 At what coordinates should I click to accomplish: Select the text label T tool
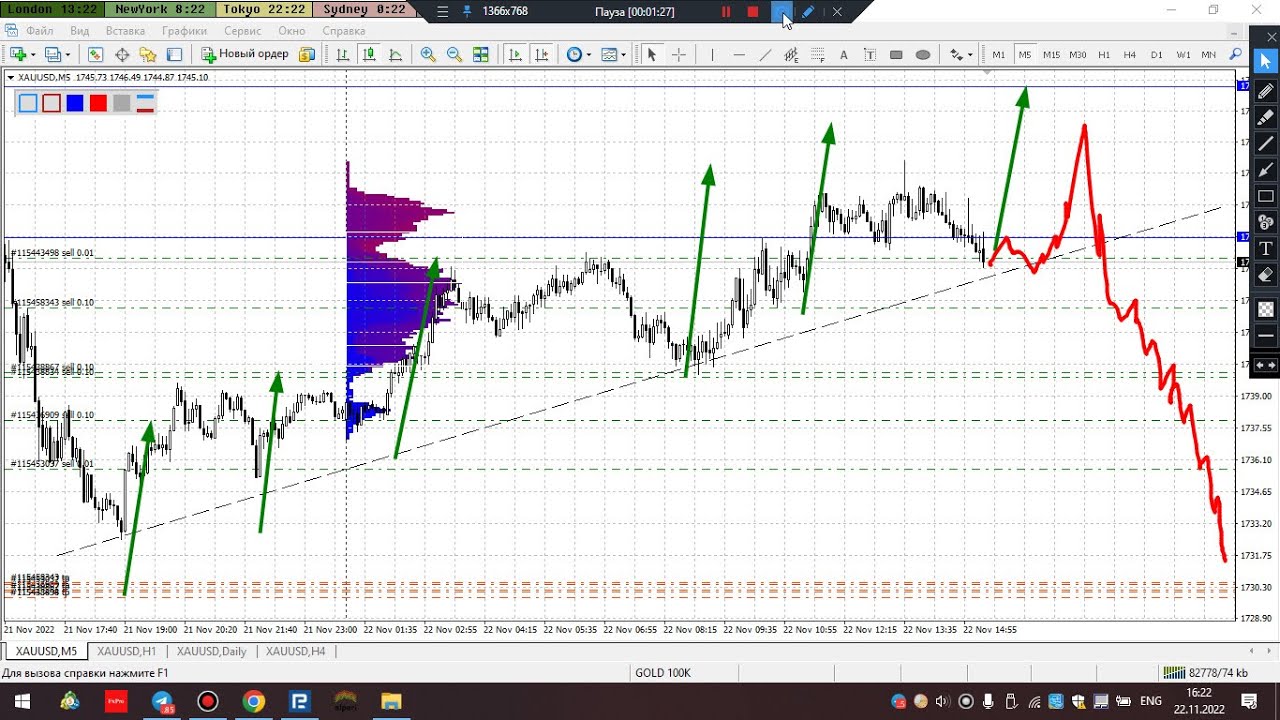click(870, 54)
